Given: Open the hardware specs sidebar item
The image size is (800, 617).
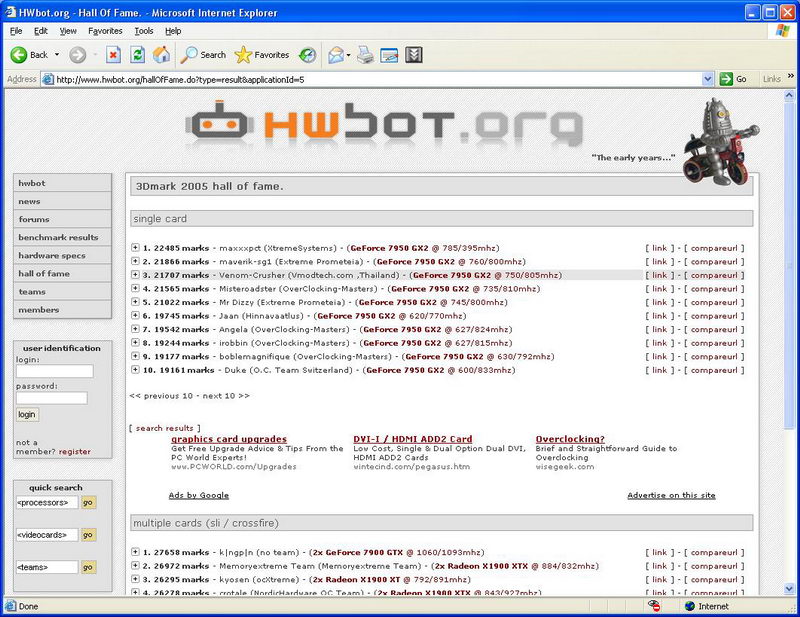Looking at the screenshot, I should point(62,255).
